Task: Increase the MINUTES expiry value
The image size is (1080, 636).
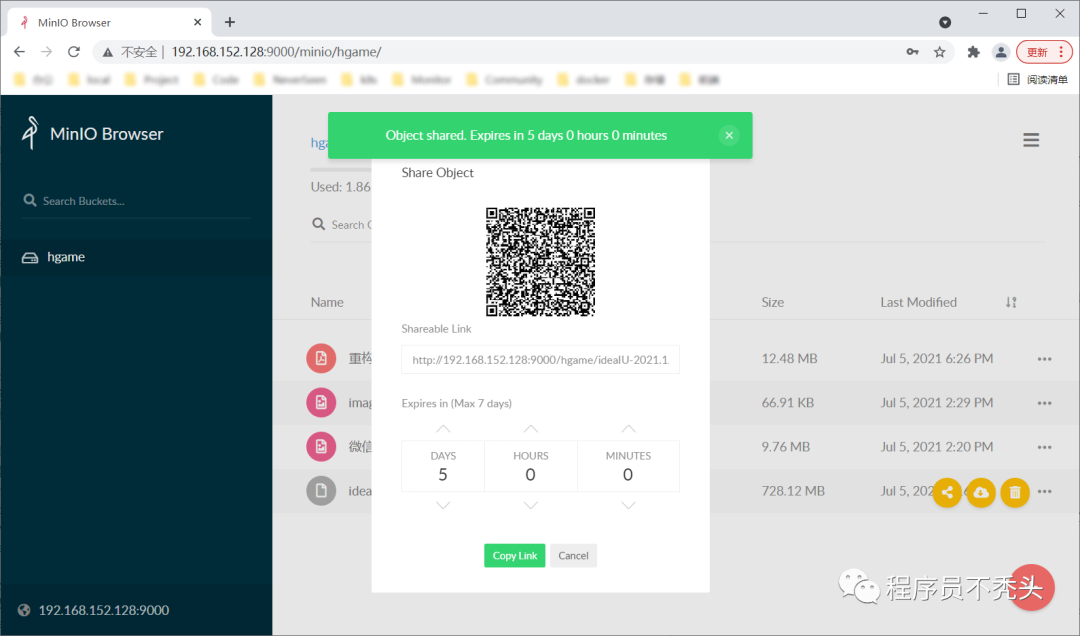Action: pos(628,429)
